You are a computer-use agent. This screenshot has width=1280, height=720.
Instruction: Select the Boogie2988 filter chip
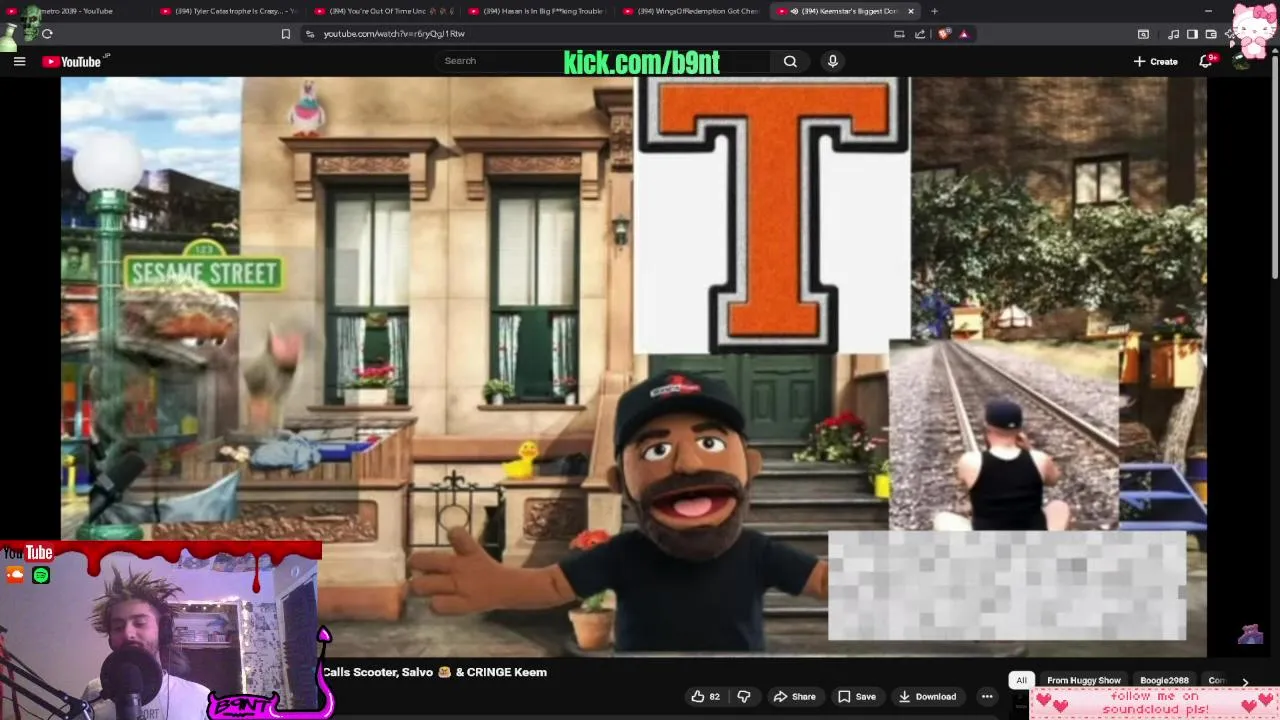pyautogui.click(x=1164, y=681)
